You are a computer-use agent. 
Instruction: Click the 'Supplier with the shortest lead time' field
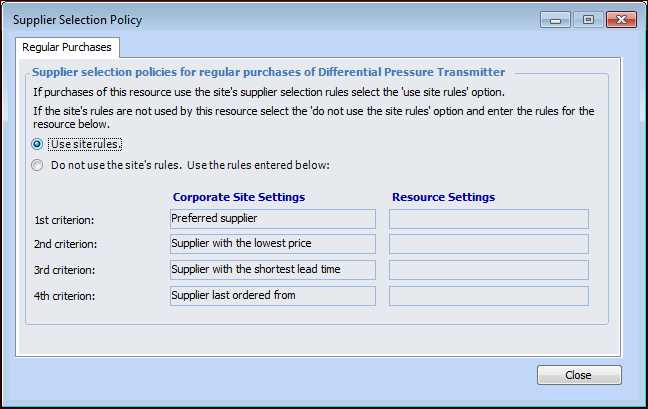tap(272, 270)
